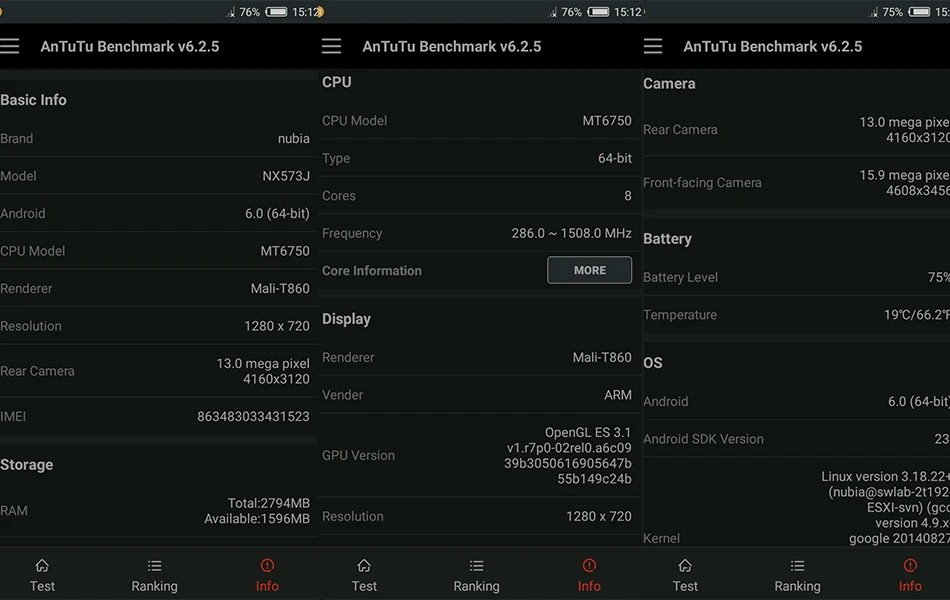Tap Ranking list icon in right panel

click(x=797, y=565)
